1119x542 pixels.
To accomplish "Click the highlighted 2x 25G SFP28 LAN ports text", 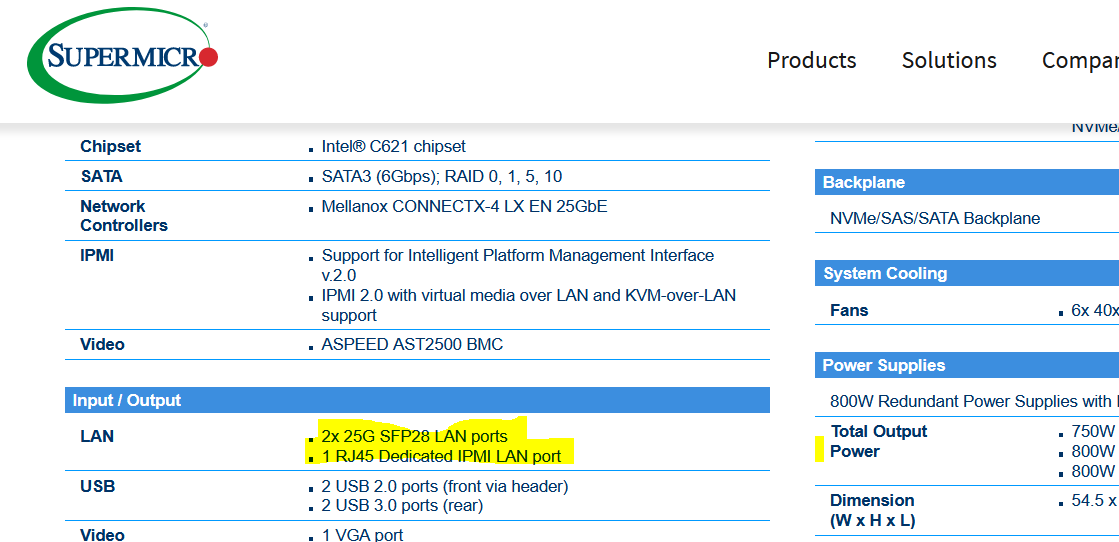I will pos(414,436).
